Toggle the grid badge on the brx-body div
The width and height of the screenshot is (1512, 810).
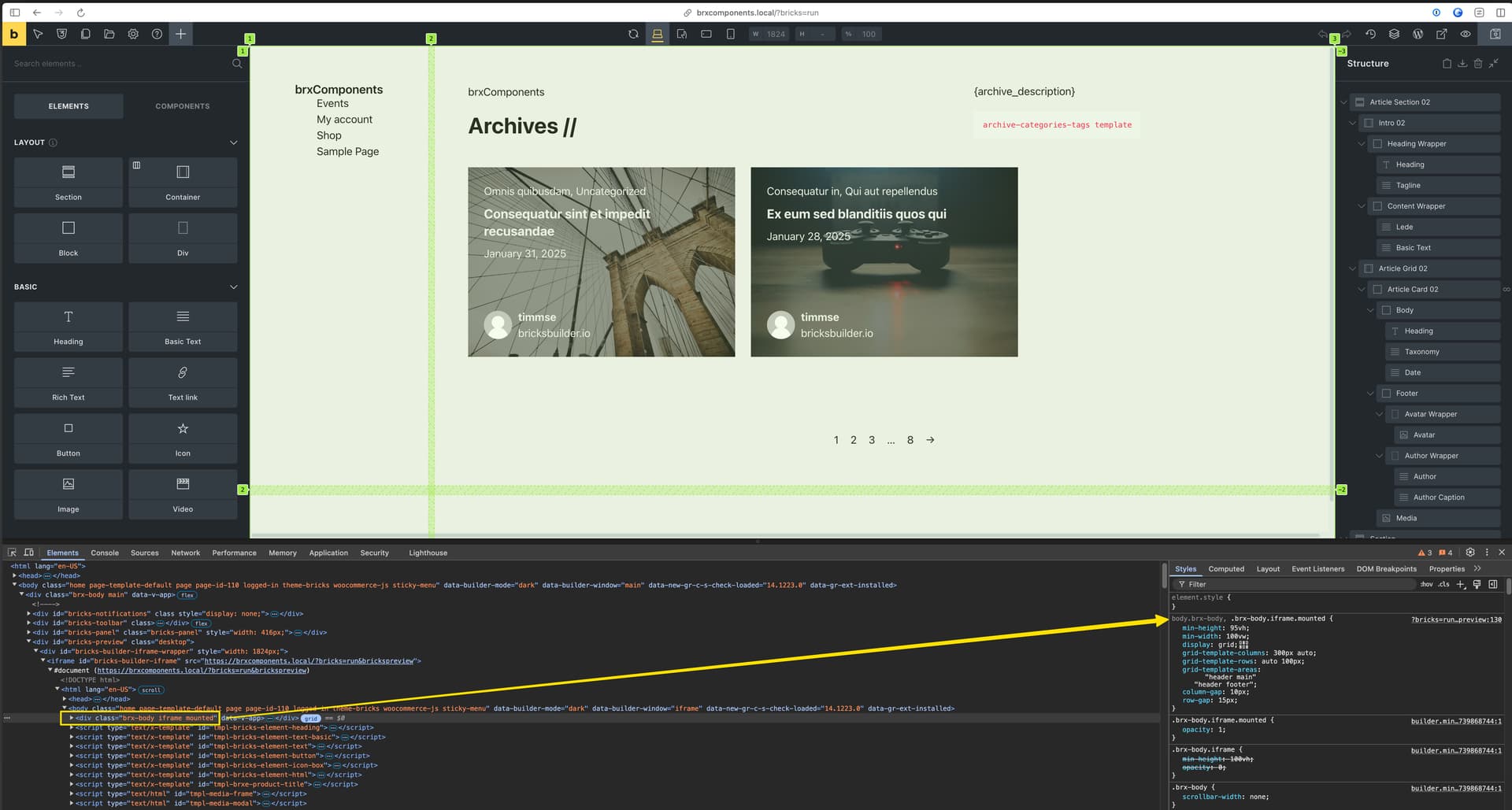(x=311, y=718)
